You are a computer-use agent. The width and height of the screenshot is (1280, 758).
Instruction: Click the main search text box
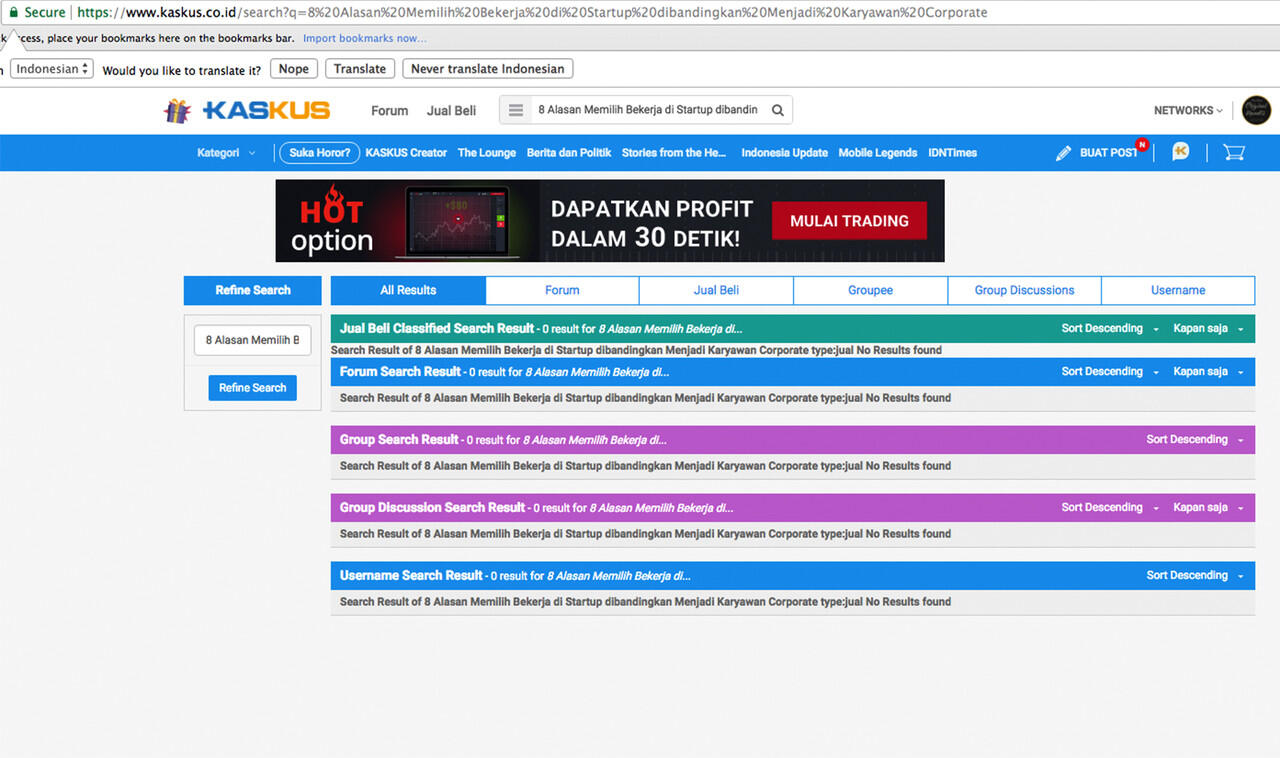coord(648,110)
